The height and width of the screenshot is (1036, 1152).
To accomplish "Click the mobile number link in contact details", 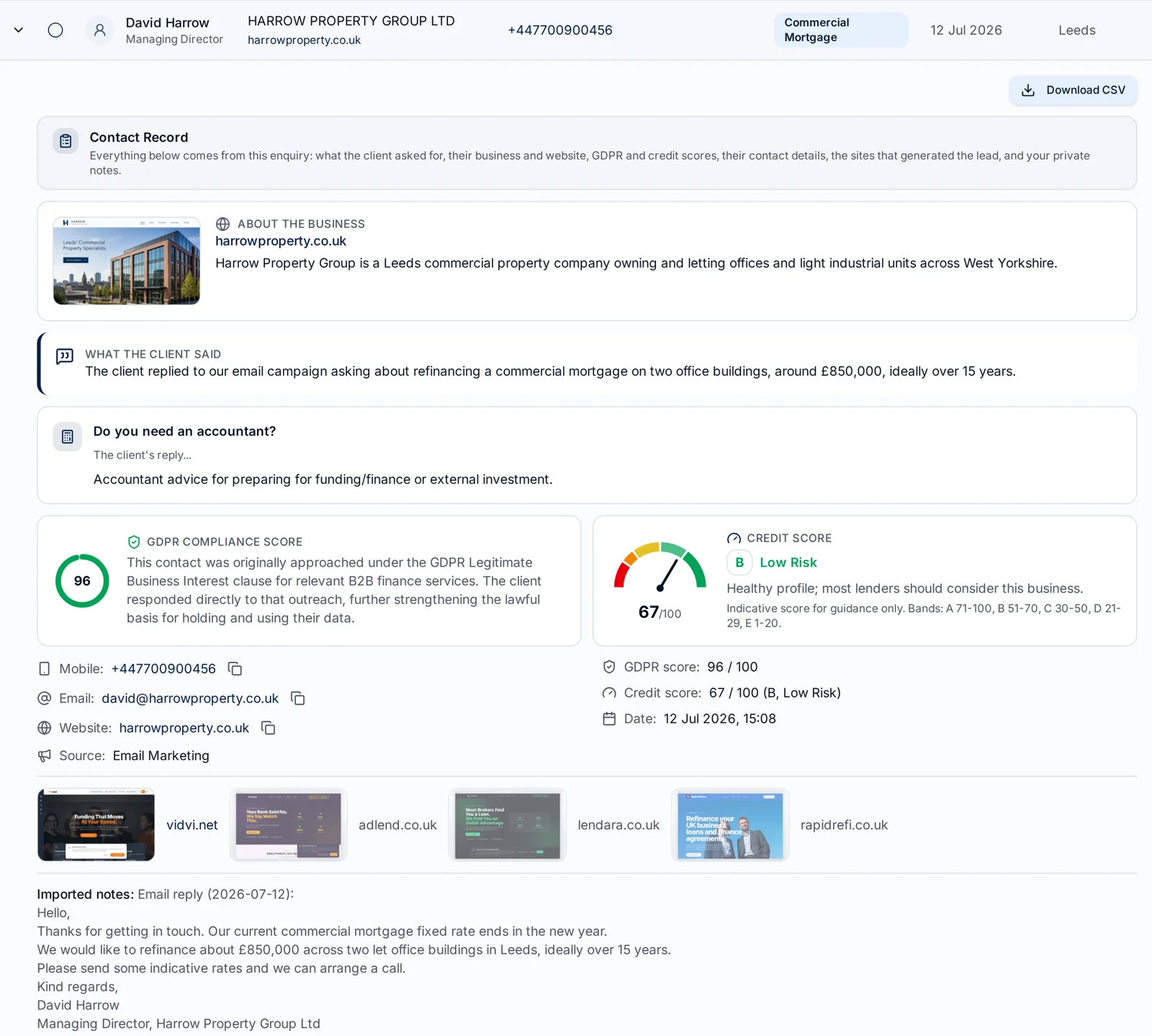I will 163,669.
